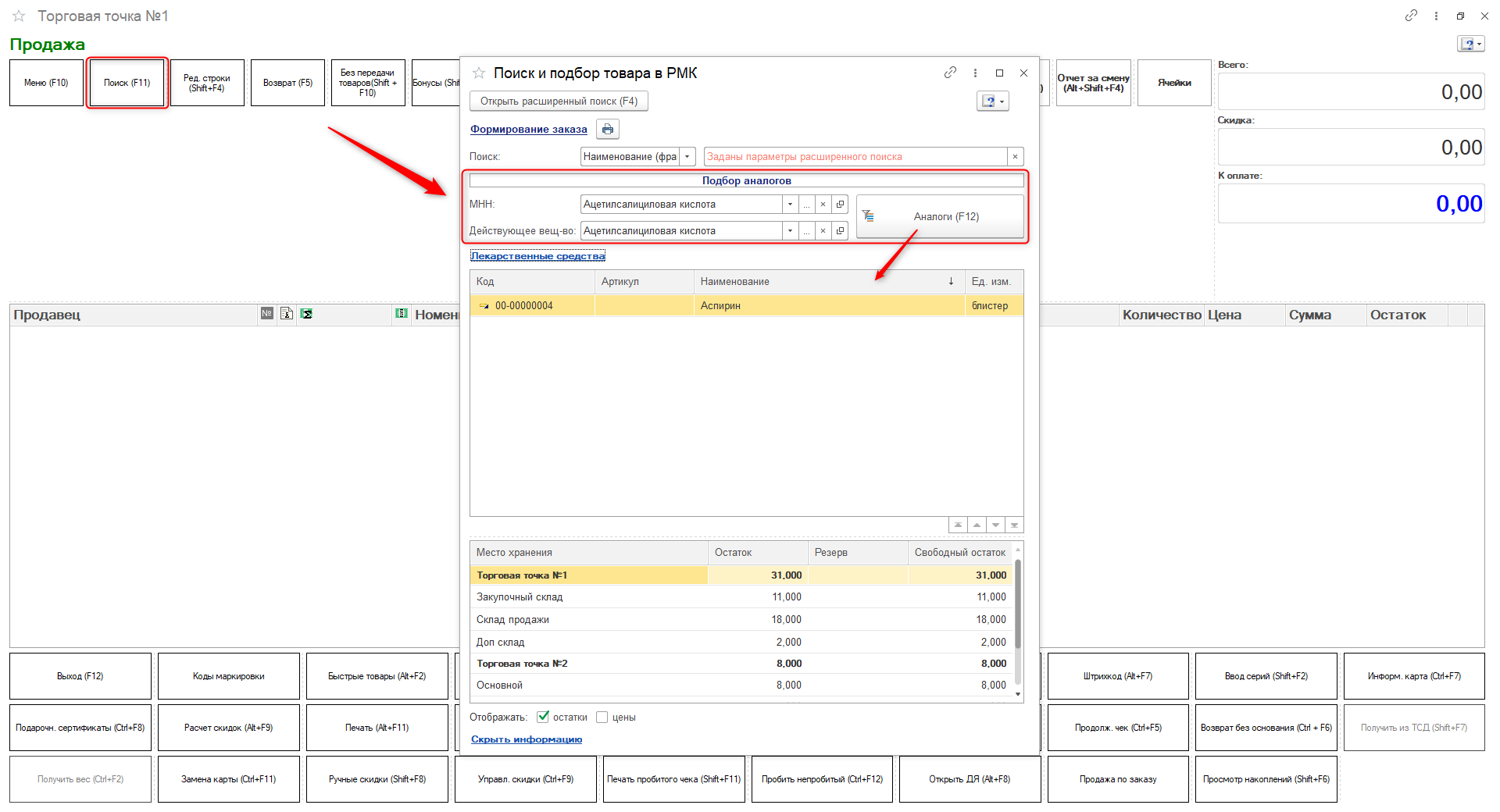Click the Код column header
The width and height of the screenshot is (1500, 812).
tap(532, 281)
